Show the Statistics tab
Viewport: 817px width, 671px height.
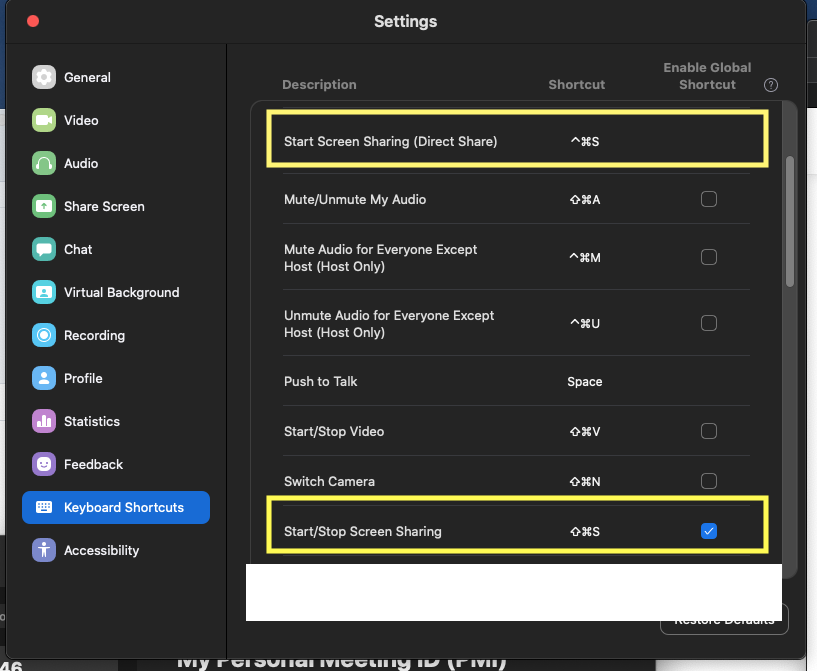click(x=116, y=421)
